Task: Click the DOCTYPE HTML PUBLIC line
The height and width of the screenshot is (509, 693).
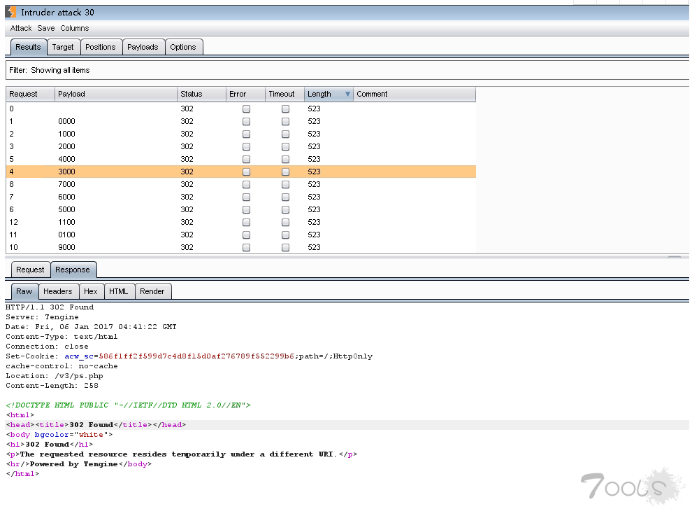Action: 128,405
